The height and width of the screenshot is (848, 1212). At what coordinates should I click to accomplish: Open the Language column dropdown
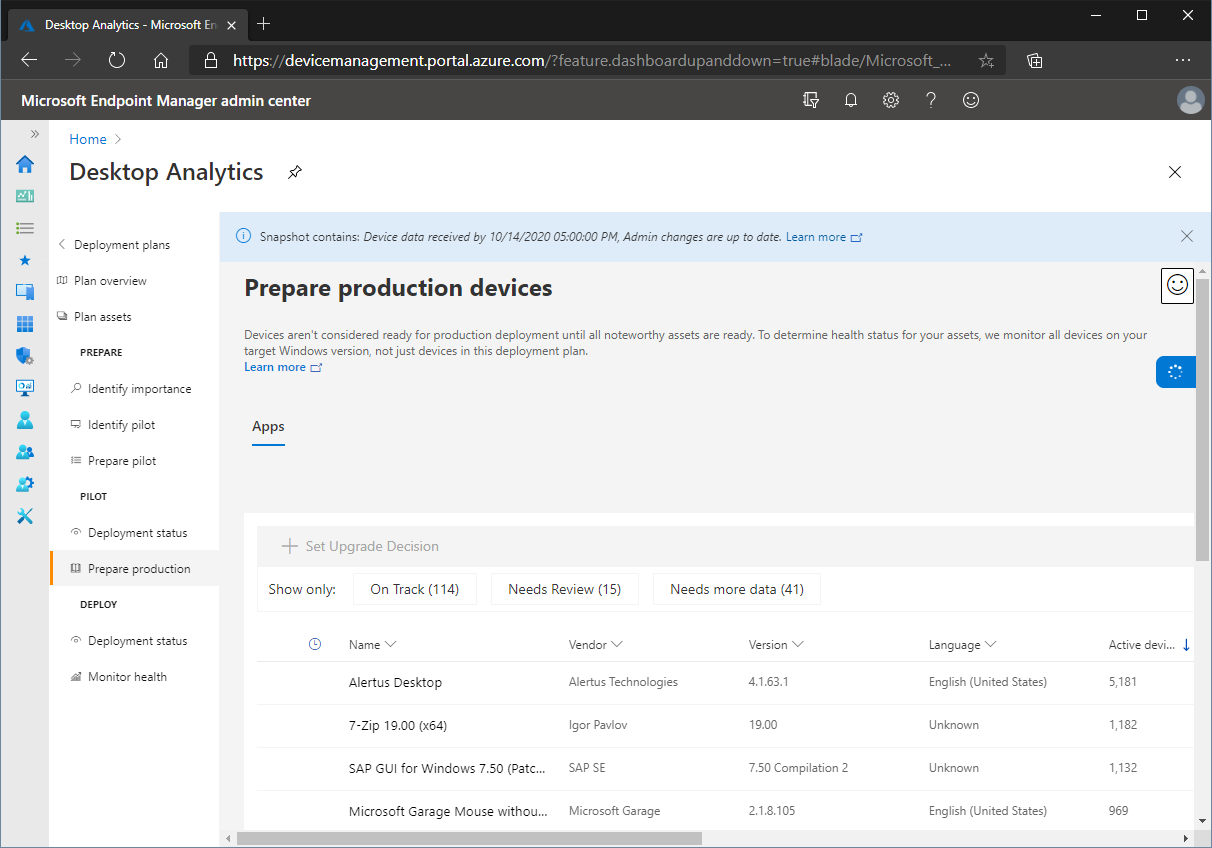pyautogui.click(x=990, y=645)
